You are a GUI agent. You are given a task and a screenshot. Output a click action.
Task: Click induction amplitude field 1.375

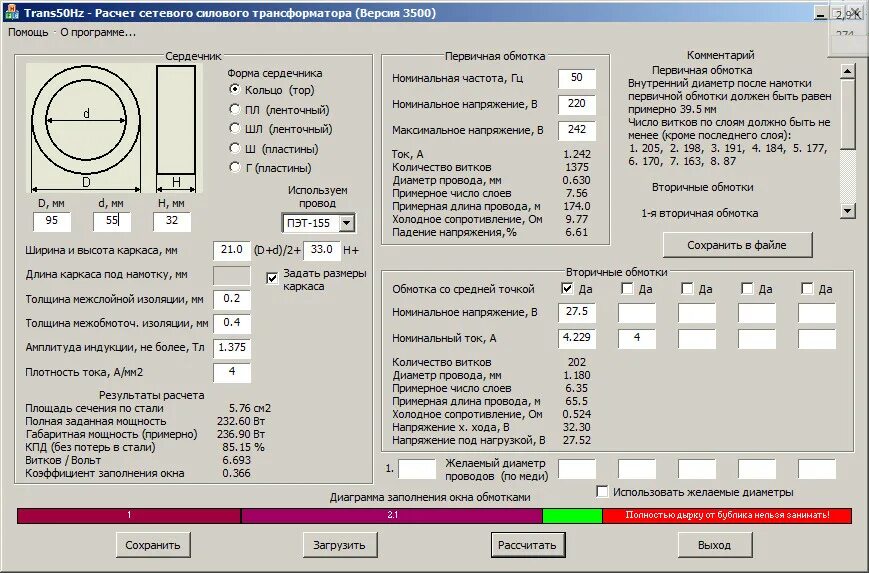click(232, 347)
